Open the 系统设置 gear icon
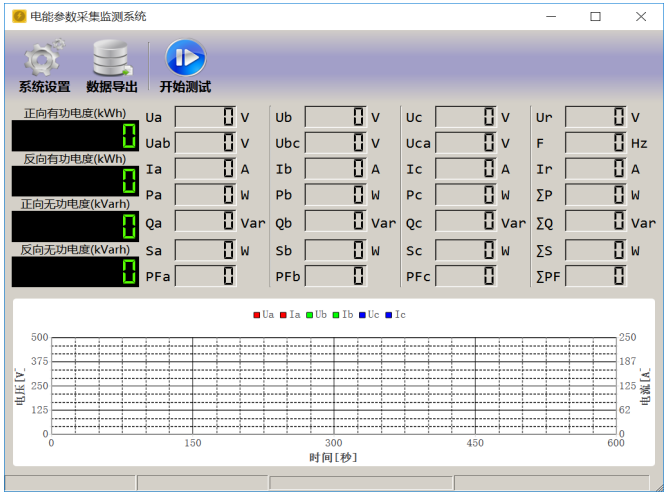Viewport: 668px width, 495px height. 44,60
